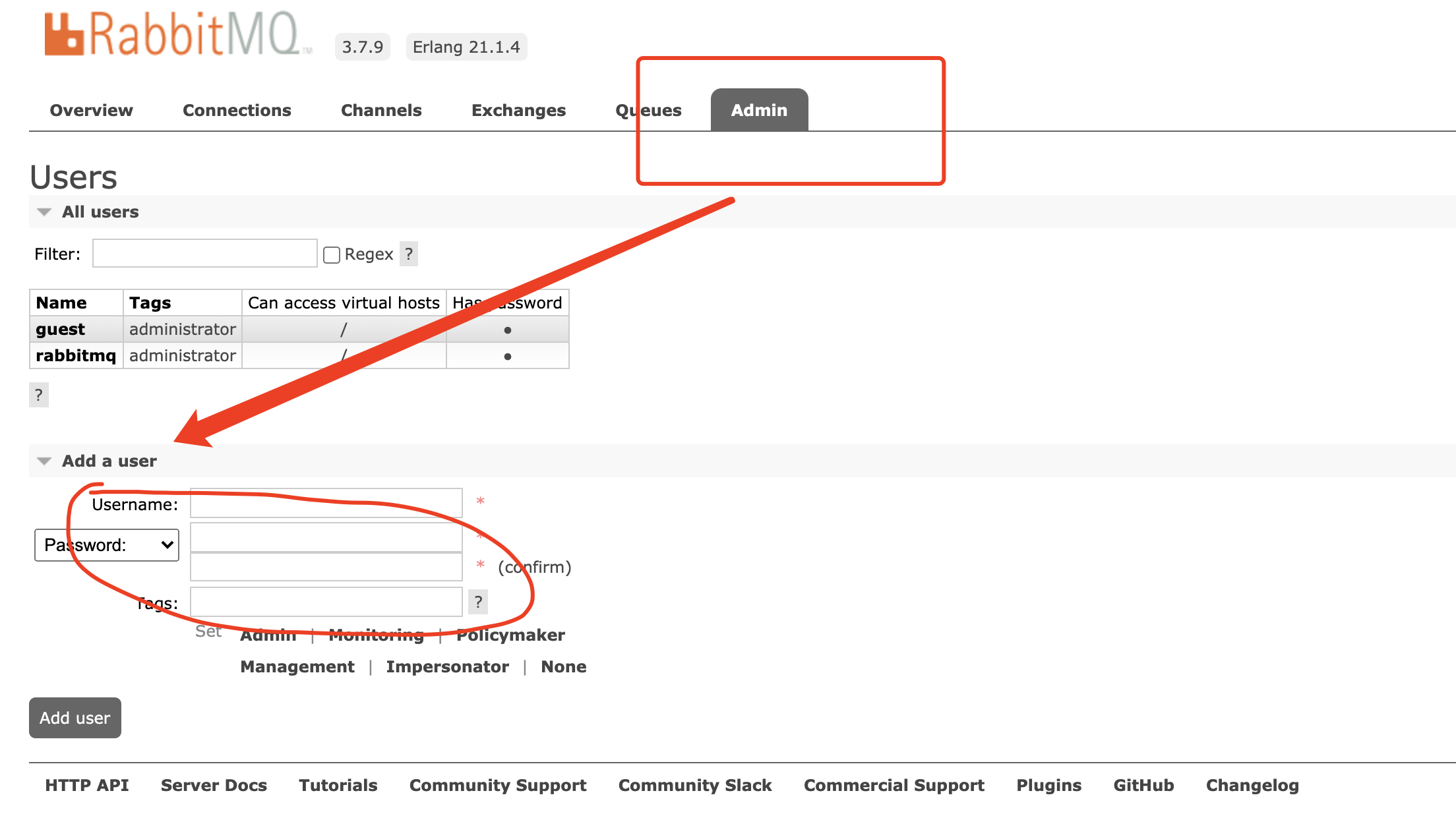Click the Tags input field

[326, 602]
